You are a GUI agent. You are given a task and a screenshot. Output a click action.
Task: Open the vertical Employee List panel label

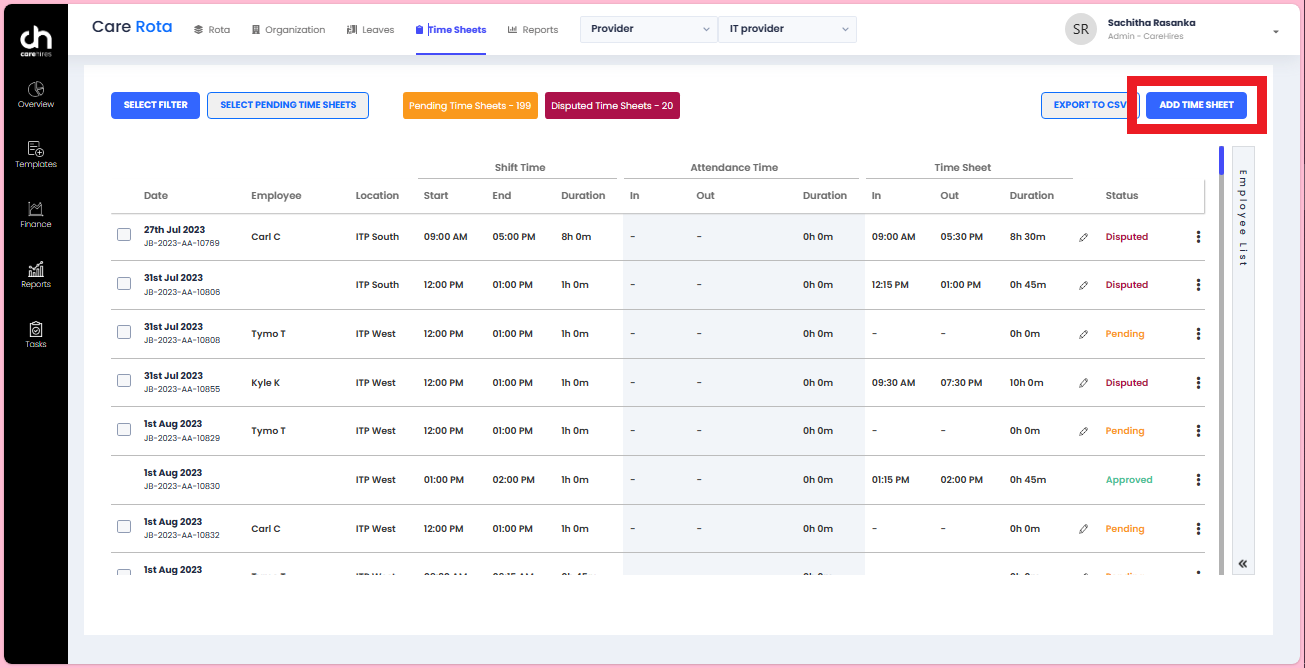click(1243, 218)
